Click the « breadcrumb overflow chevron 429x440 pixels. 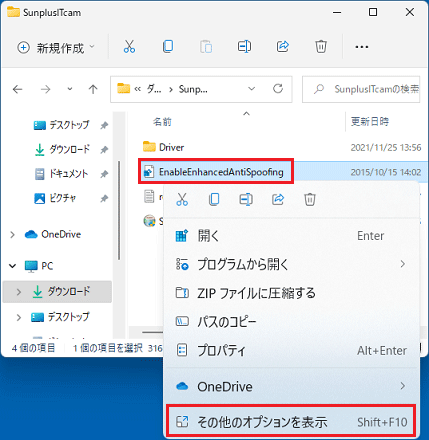click(137, 89)
